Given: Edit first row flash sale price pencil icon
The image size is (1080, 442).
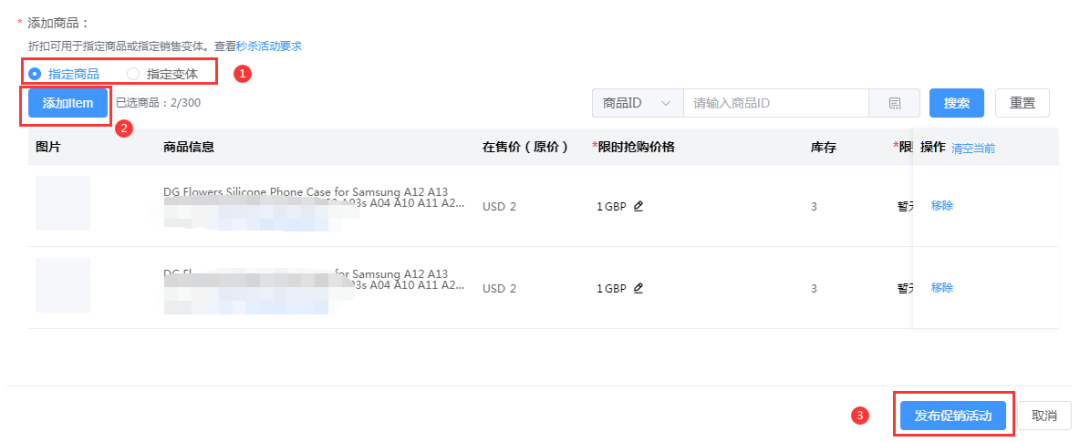Looking at the screenshot, I should pyautogui.click(x=638, y=206).
